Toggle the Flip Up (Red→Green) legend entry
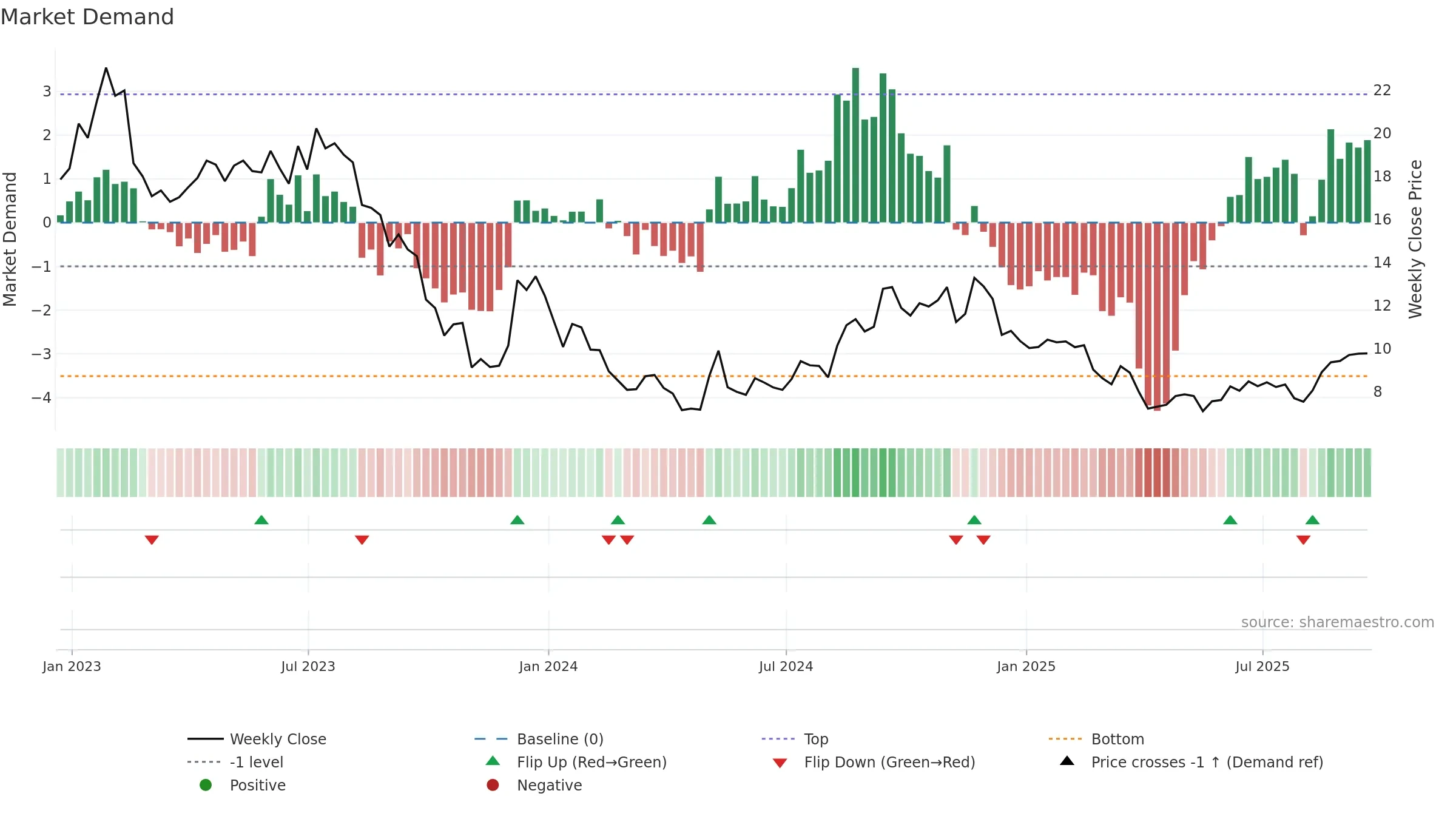 pyautogui.click(x=576, y=762)
